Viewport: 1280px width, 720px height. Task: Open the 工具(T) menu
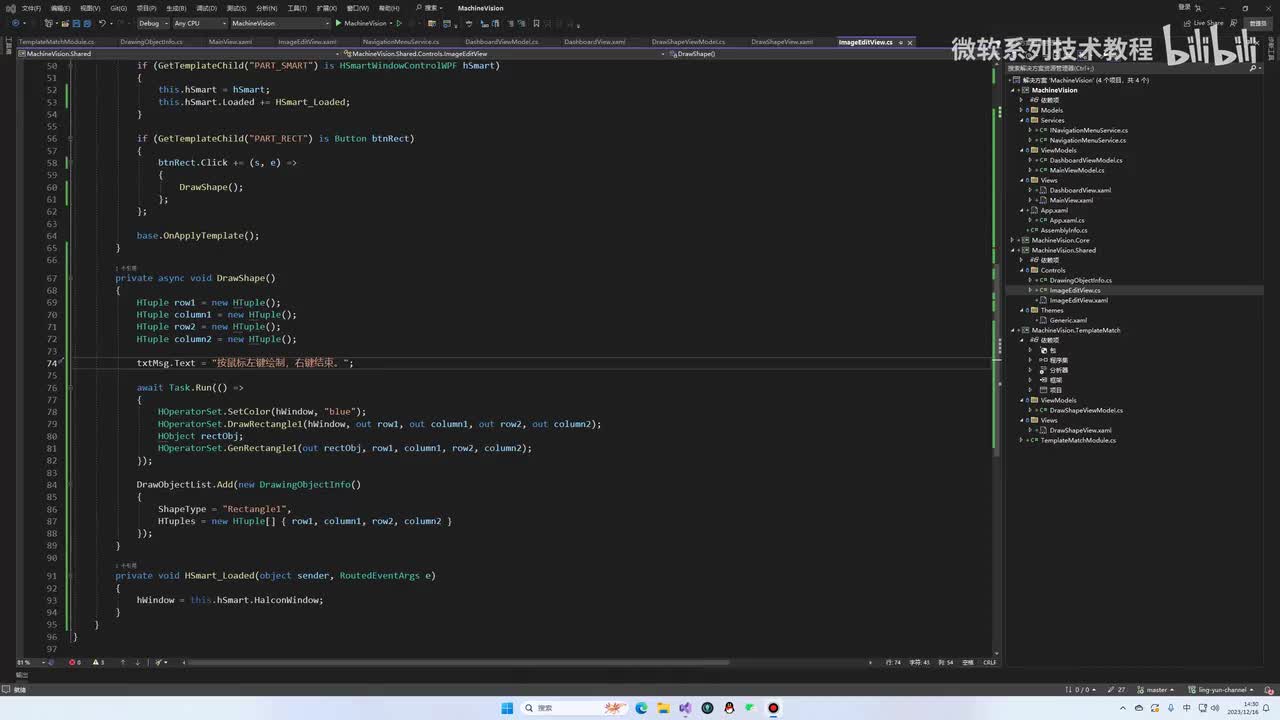click(x=297, y=8)
